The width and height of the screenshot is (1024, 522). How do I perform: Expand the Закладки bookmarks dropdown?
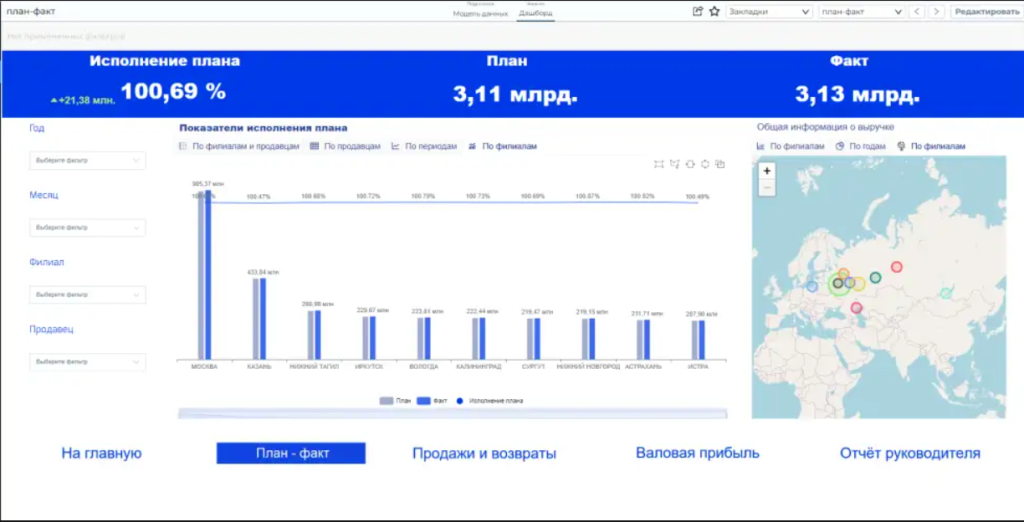click(x=769, y=11)
